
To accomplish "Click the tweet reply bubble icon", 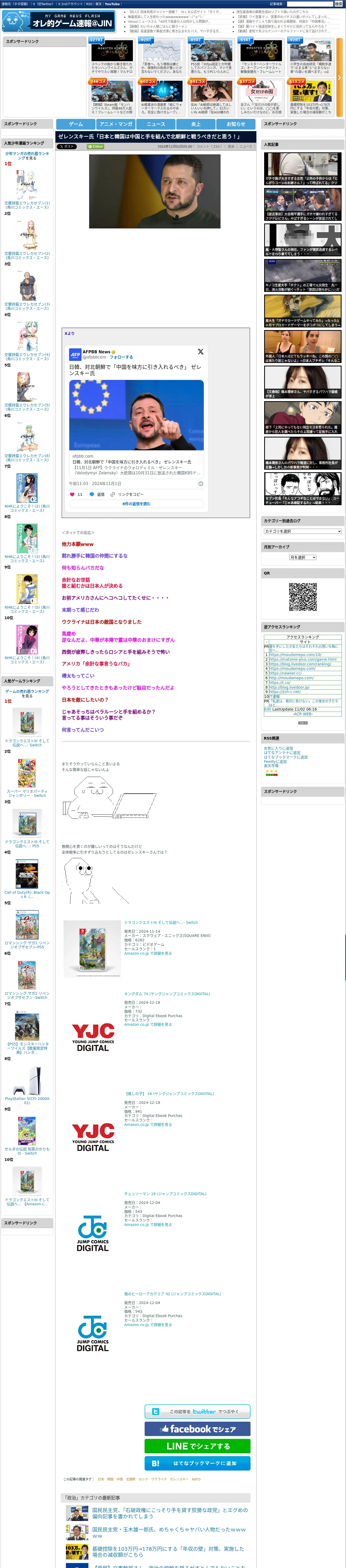I will [92, 494].
